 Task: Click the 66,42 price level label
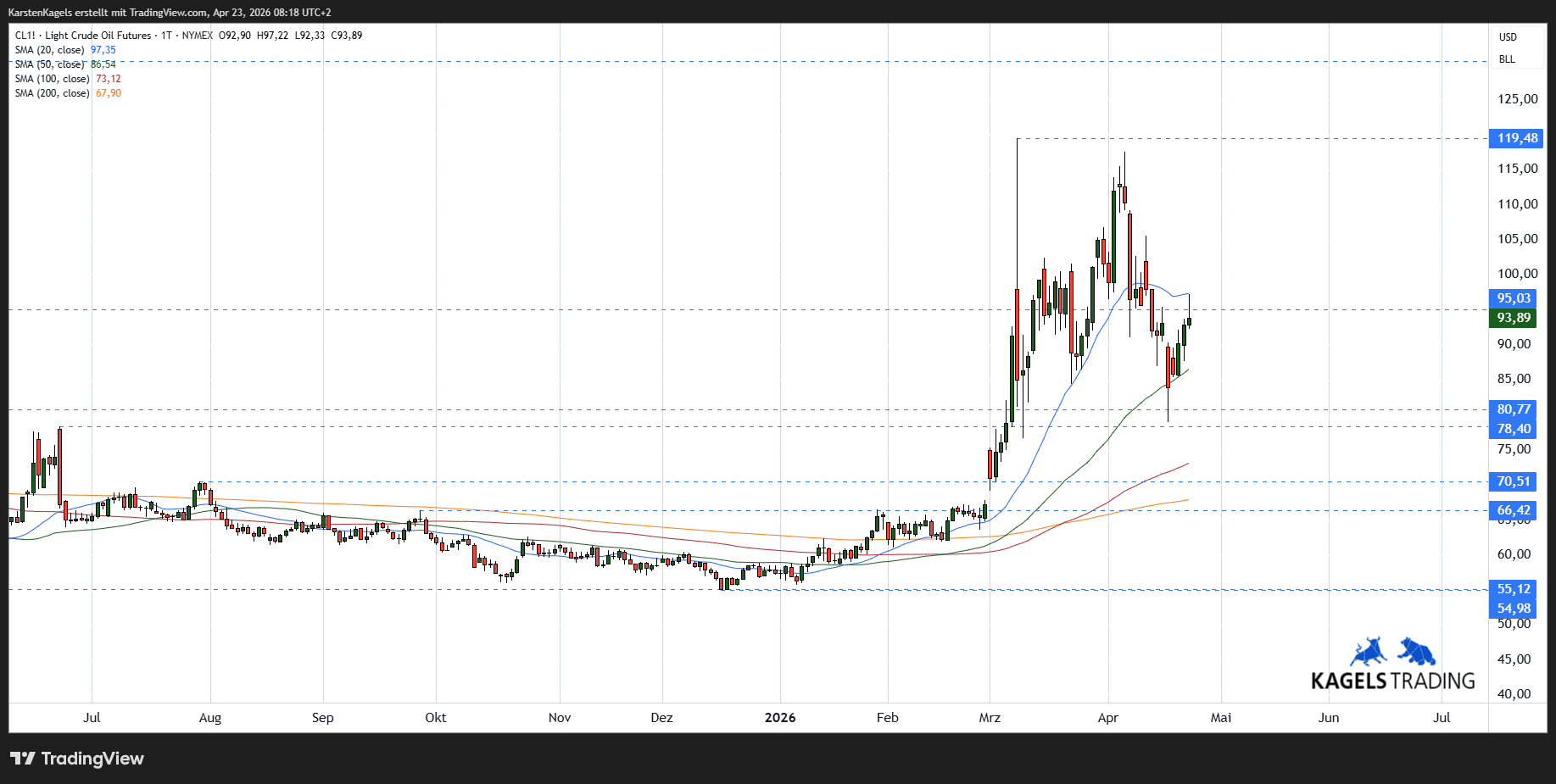tap(1514, 510)
